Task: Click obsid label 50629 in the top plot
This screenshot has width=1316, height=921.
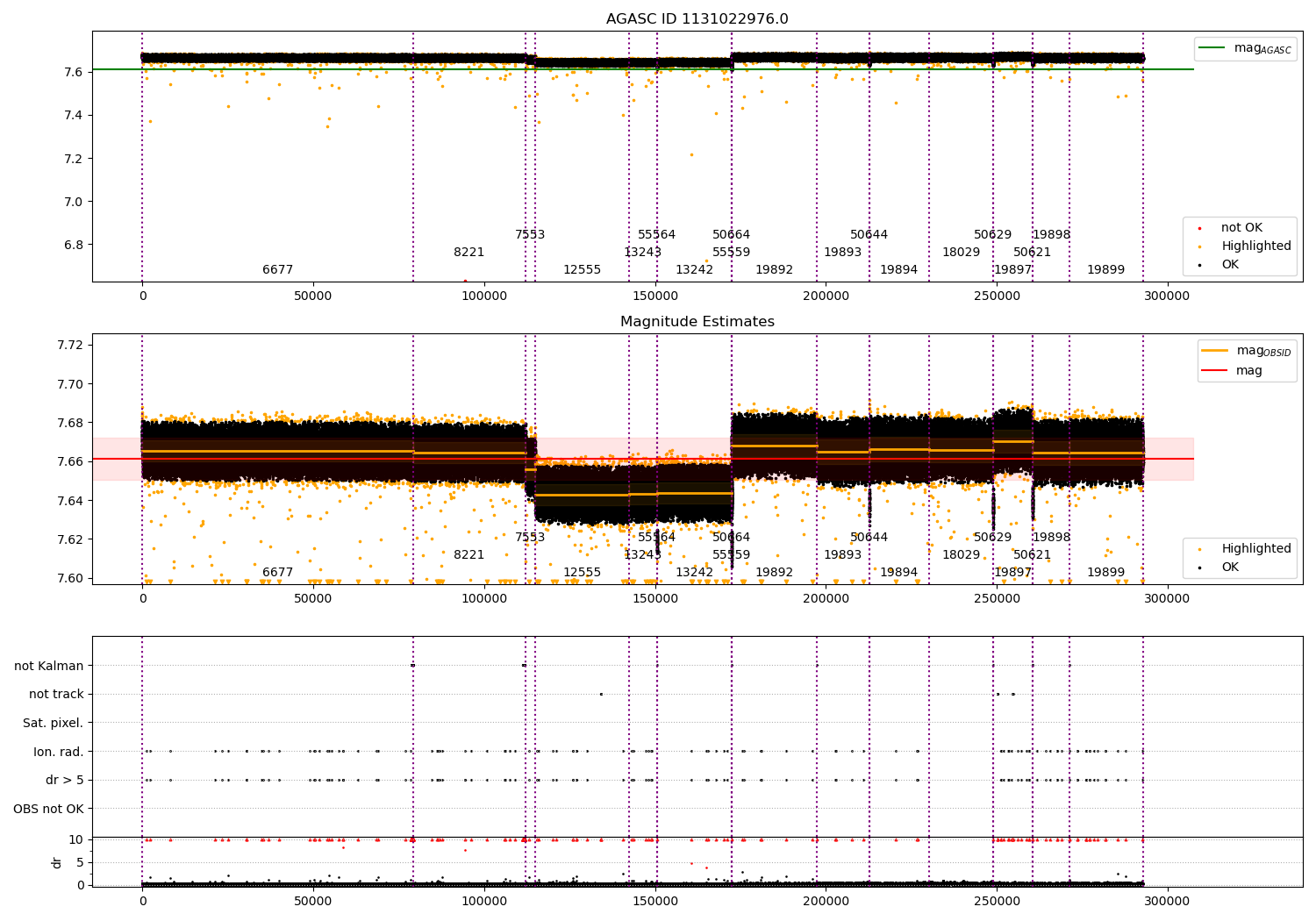Action: pyautogui.click(x=993, y=235)
